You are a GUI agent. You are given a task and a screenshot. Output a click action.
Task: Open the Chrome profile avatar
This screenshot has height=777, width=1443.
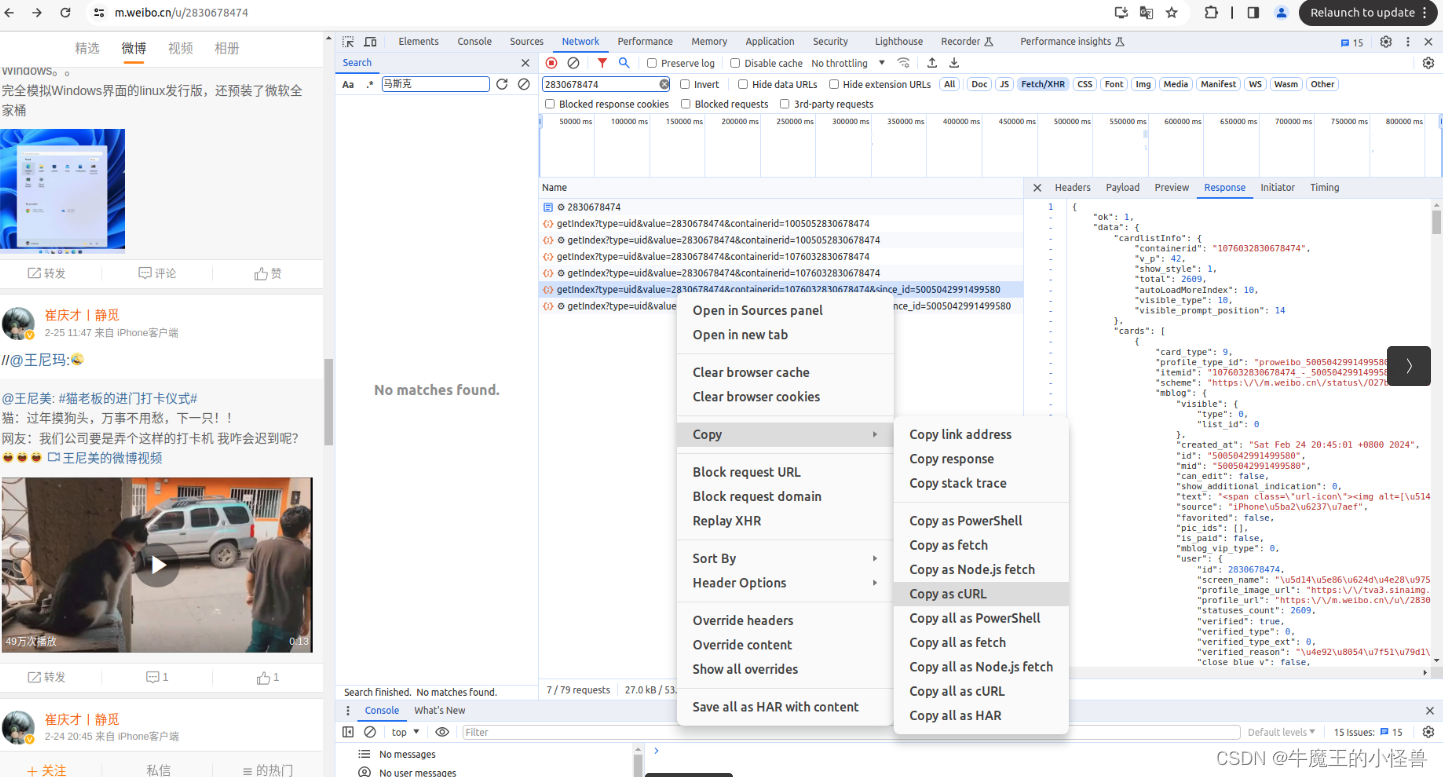click(1281, 13)
